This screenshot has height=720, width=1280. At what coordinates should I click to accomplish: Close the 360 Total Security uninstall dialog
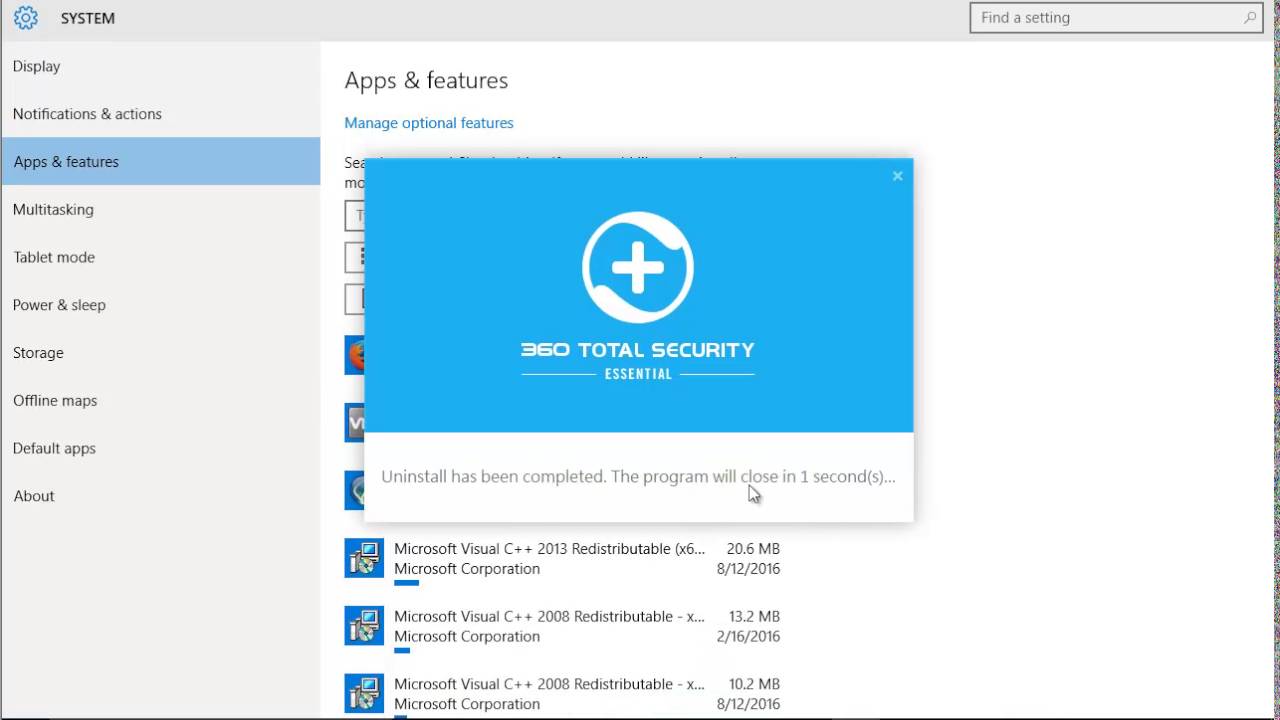[897, 176]
